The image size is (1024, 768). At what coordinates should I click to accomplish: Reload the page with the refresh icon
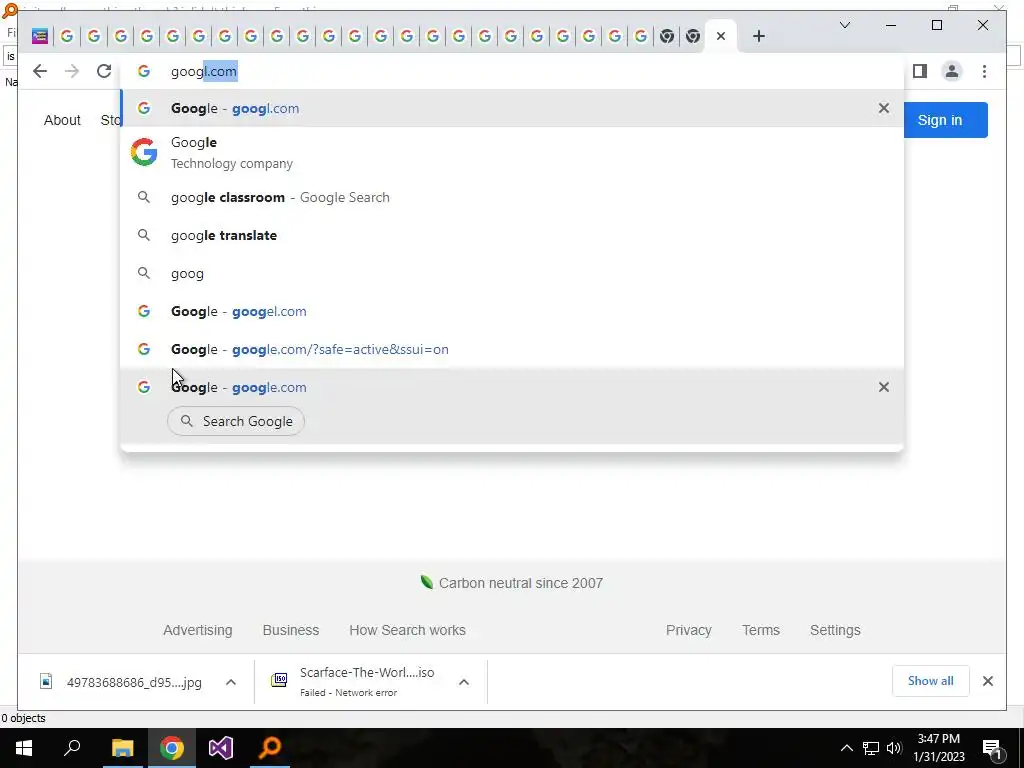[x=104, y=71]
